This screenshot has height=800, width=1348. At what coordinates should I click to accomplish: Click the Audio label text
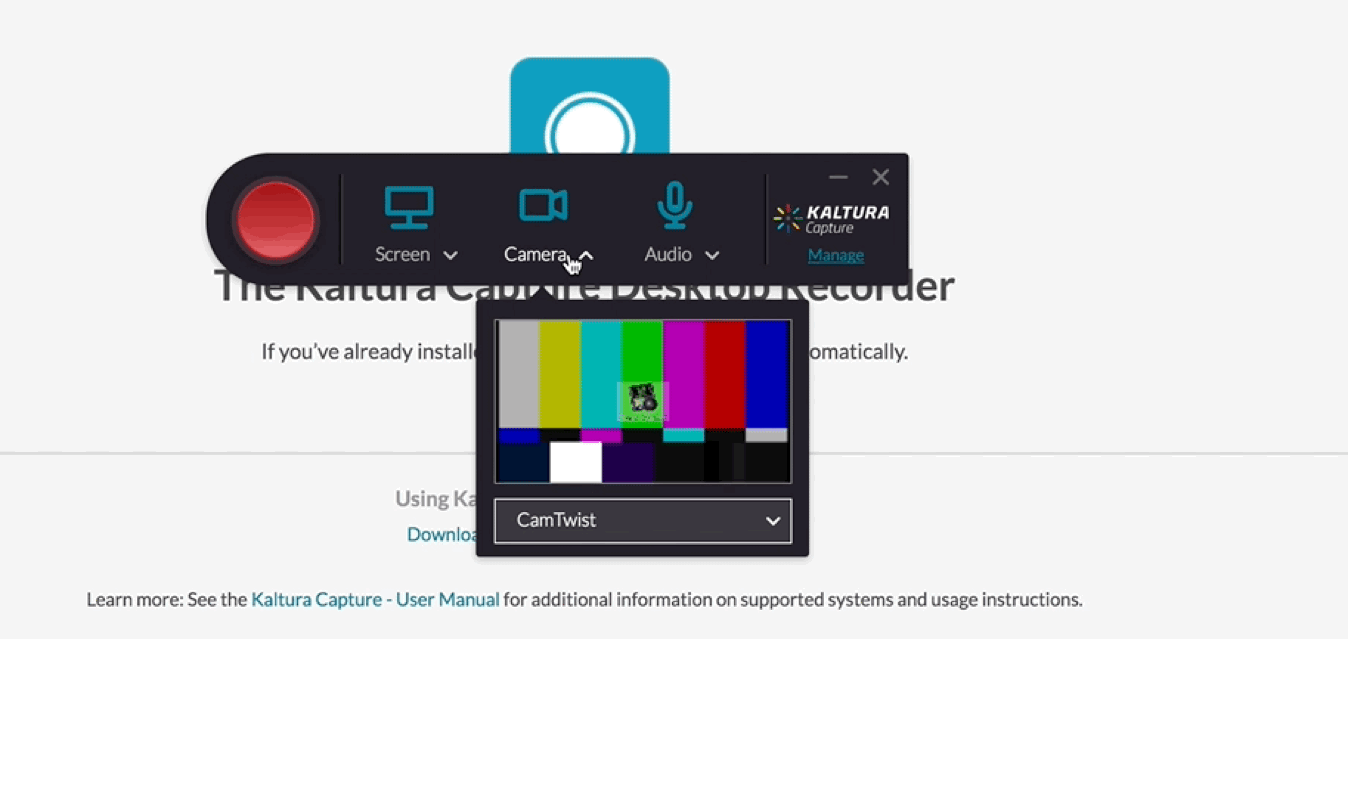click(668, 255)
